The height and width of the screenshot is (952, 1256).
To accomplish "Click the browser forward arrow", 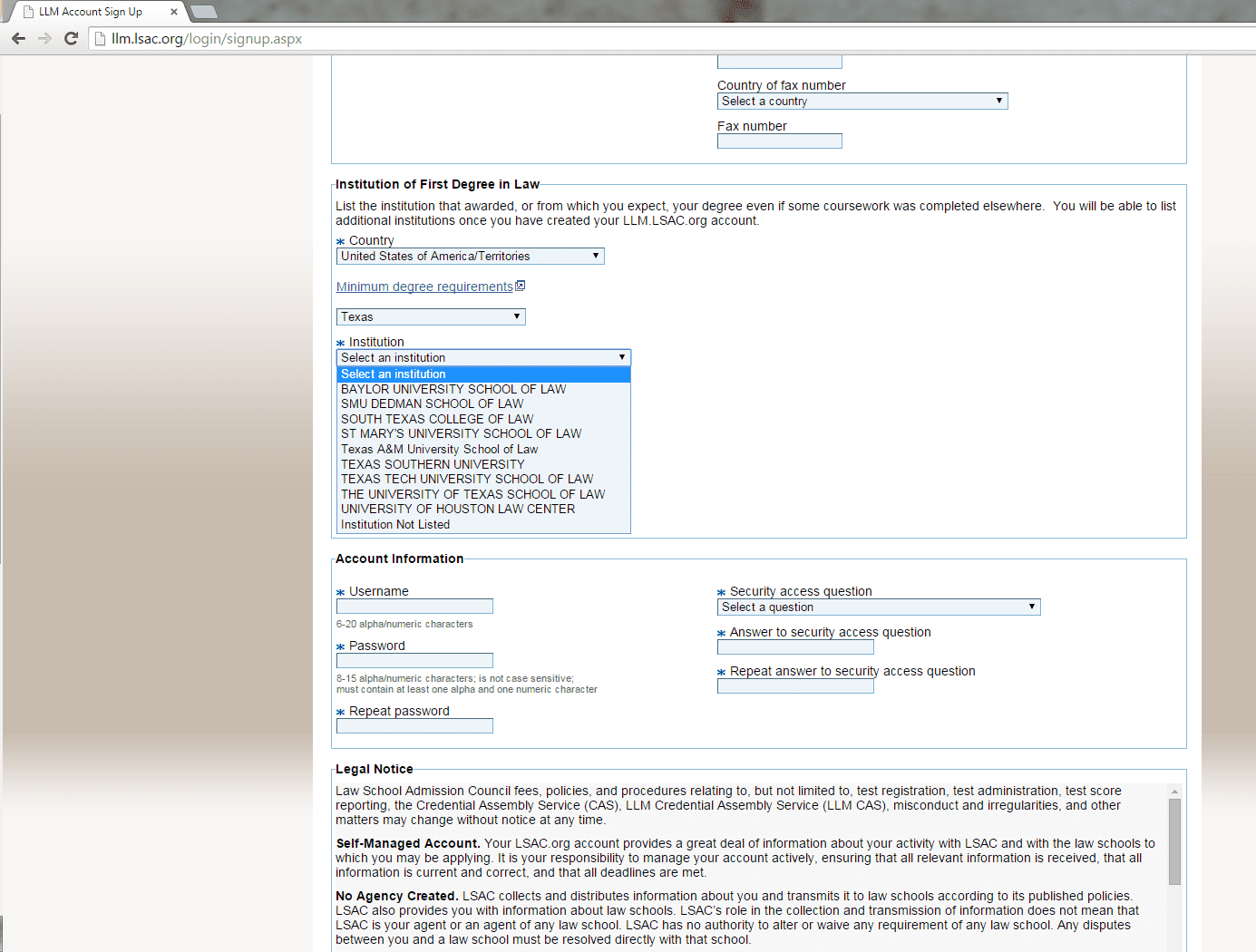I will [x=44, y=38].
